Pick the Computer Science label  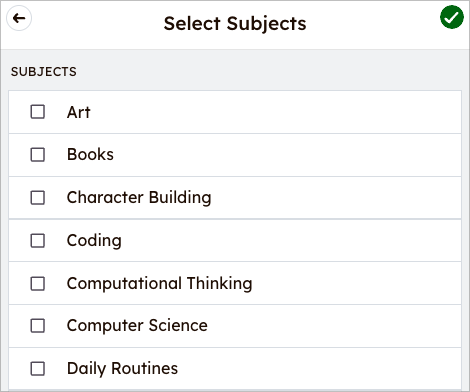[x=137, y=326]
